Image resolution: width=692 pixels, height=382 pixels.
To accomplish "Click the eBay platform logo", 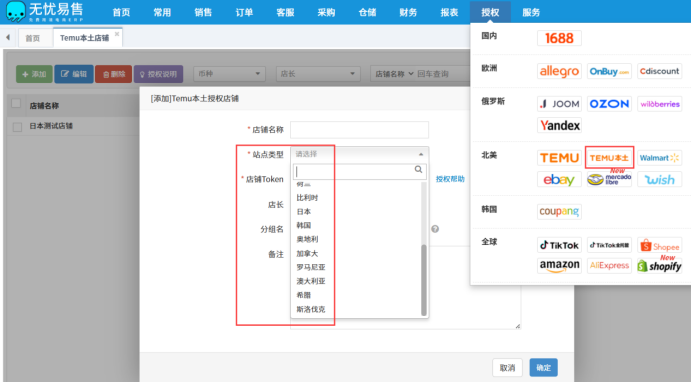I will point(559,180).
